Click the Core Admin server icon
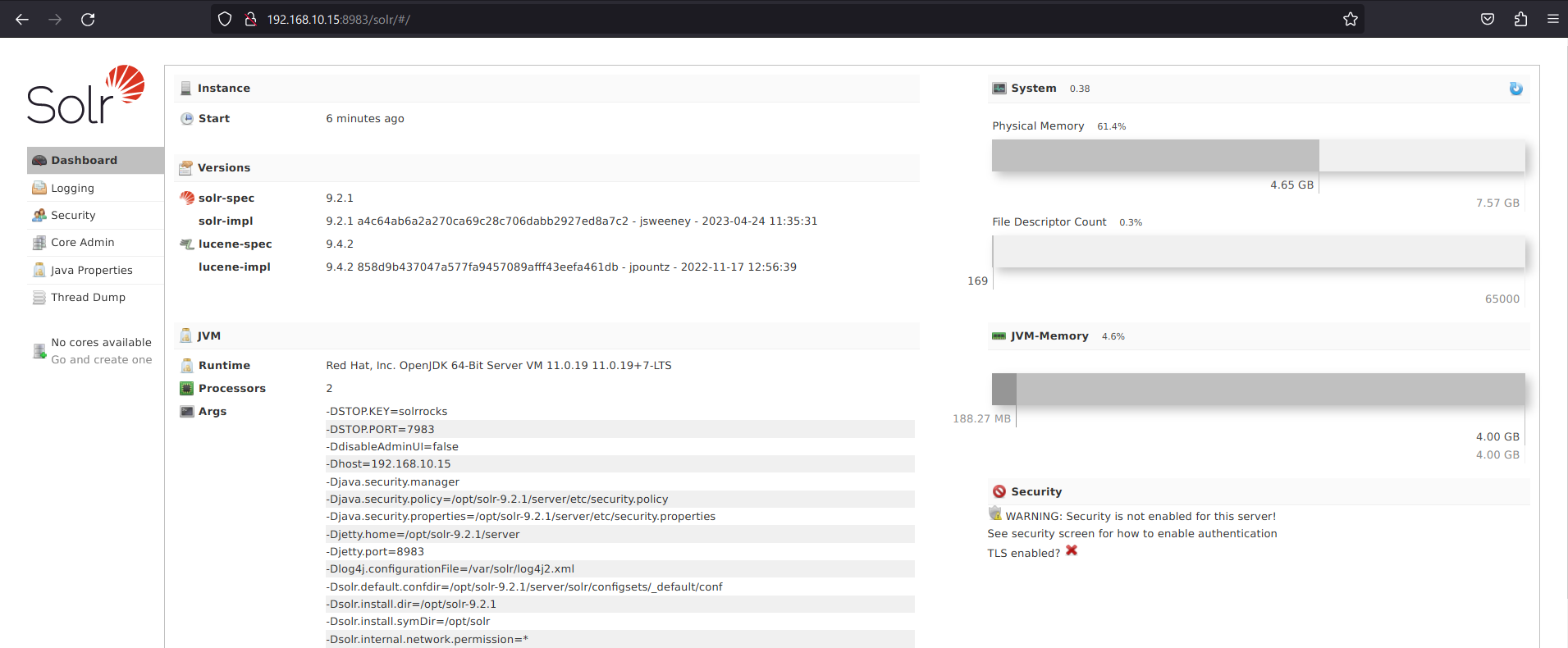 click(x=39, y=242)
